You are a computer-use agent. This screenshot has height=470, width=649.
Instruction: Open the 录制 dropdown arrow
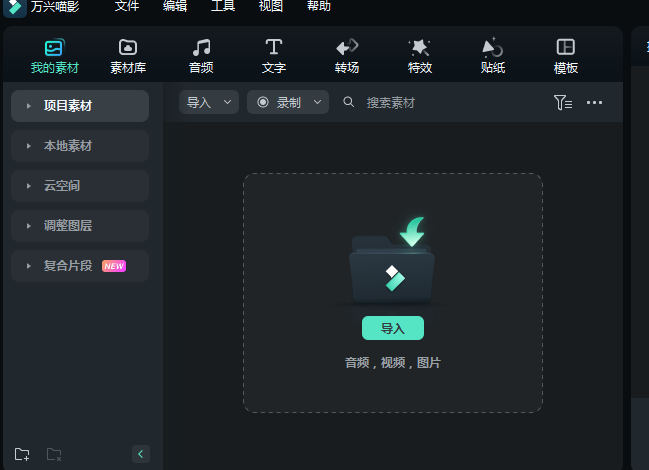317,102
